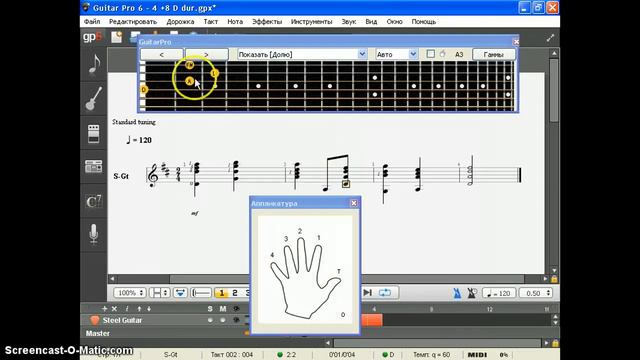Viewport: 640px width, 360px height.
Task: Open track info with the i icon
Action: (x=127, y=309)
